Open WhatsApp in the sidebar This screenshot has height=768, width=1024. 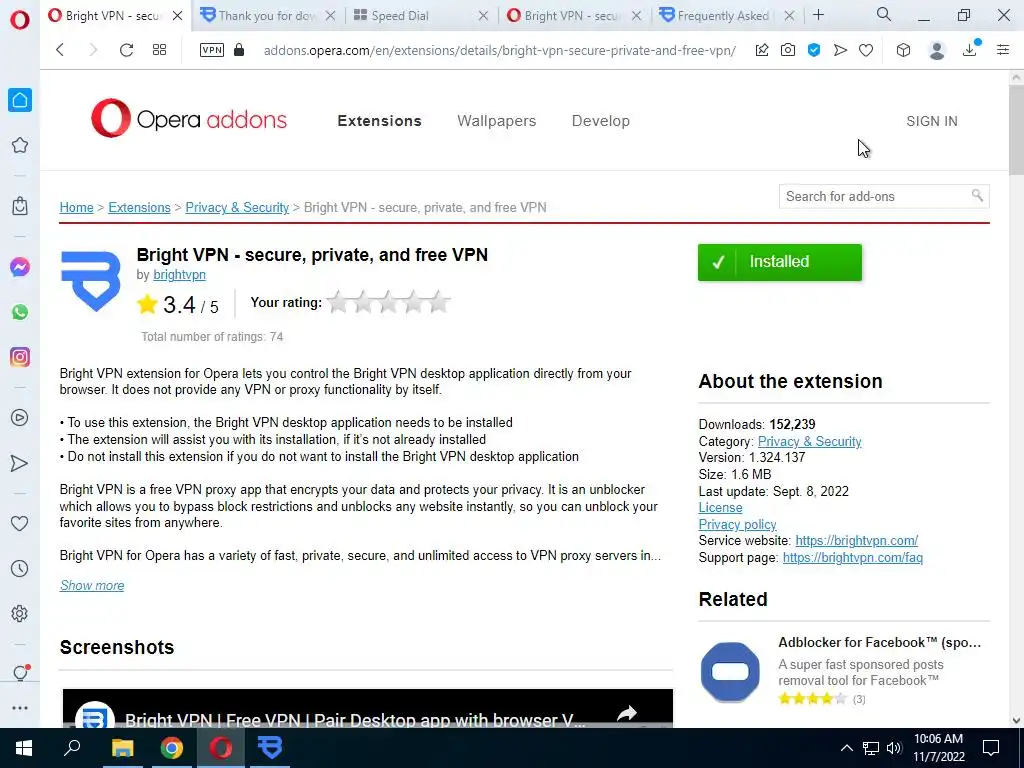[20, 312]
